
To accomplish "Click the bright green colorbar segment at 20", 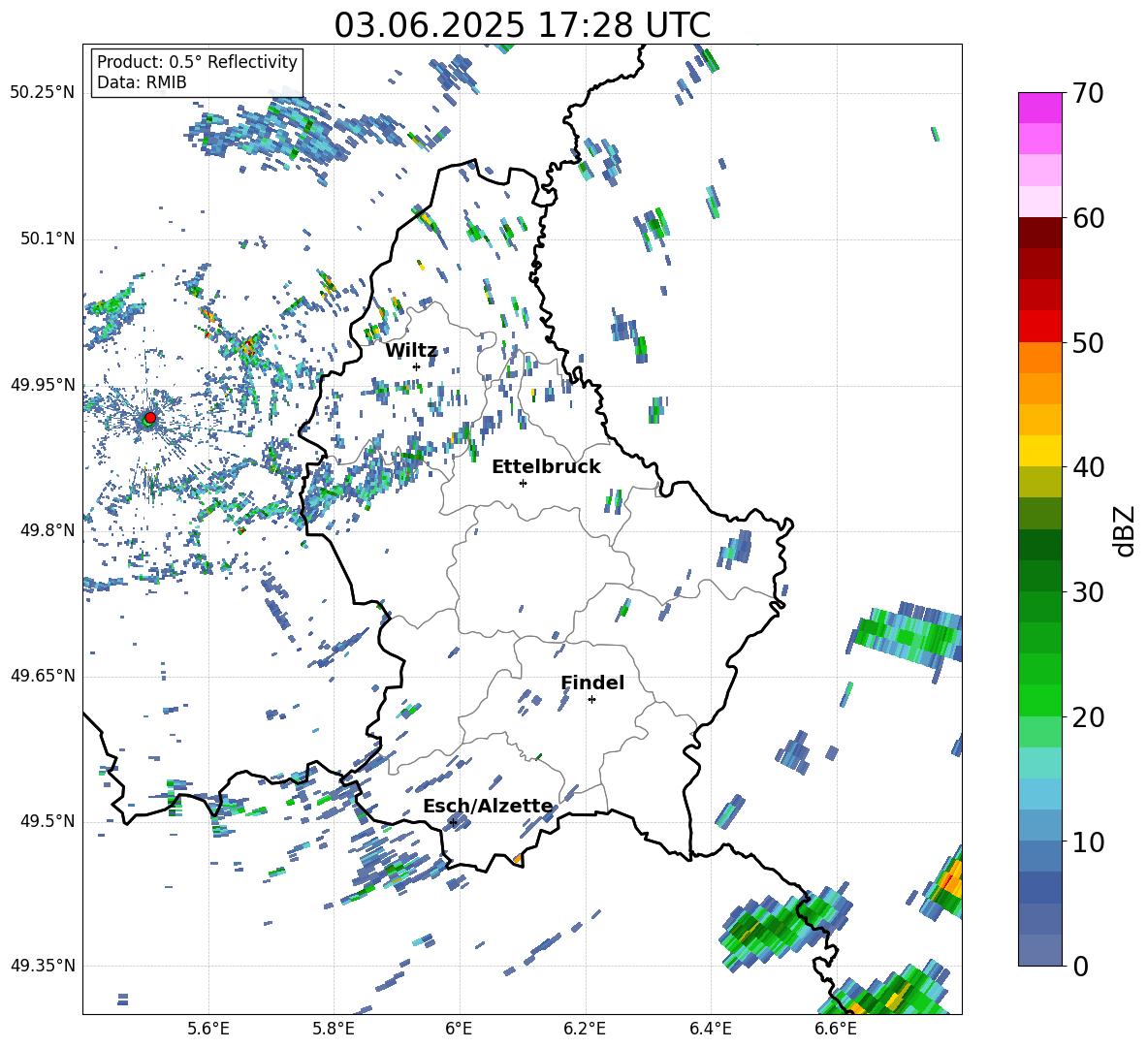I will (1039, 700).
